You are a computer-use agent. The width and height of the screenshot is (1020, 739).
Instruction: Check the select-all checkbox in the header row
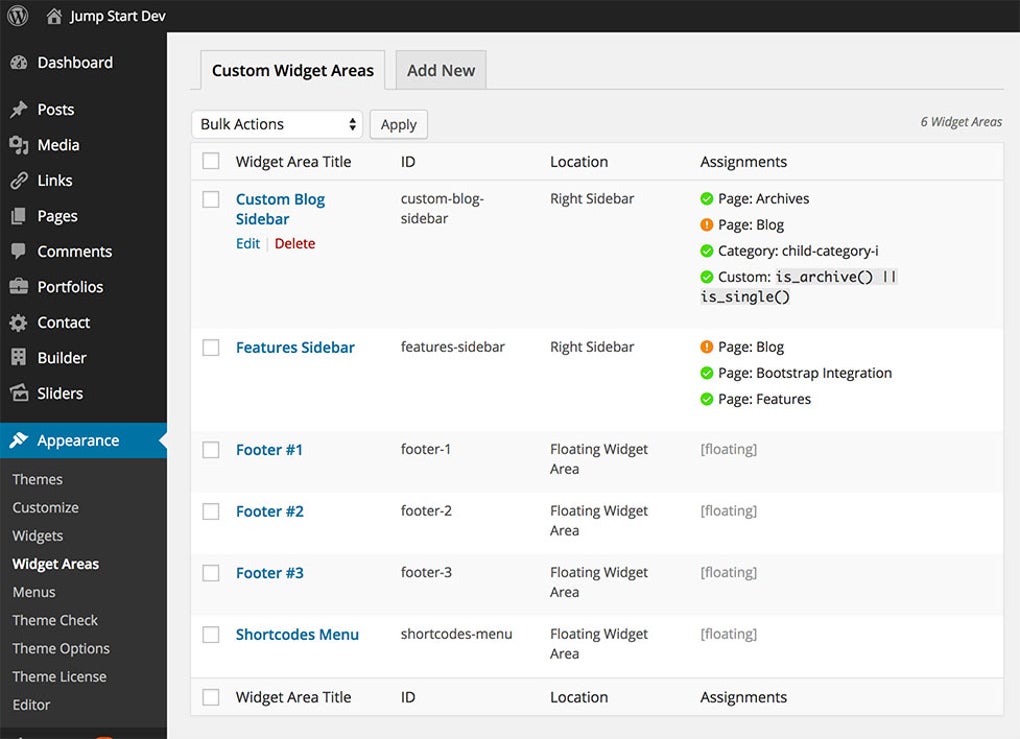coord(211,160)
